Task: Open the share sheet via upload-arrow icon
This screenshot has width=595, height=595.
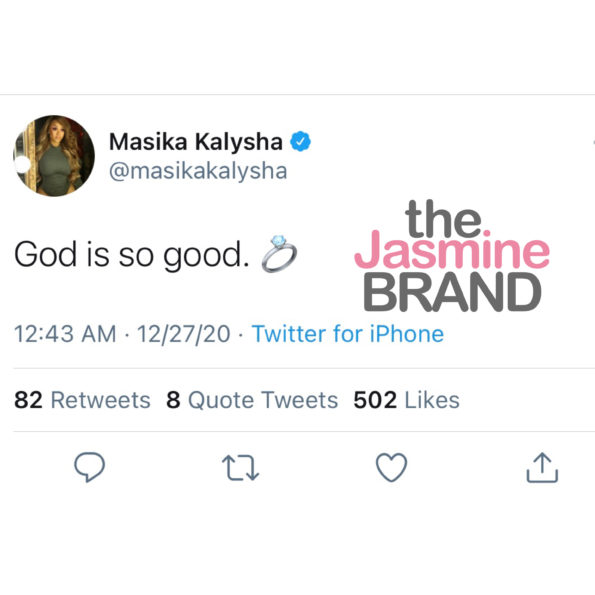Action: tap(542, 467)
